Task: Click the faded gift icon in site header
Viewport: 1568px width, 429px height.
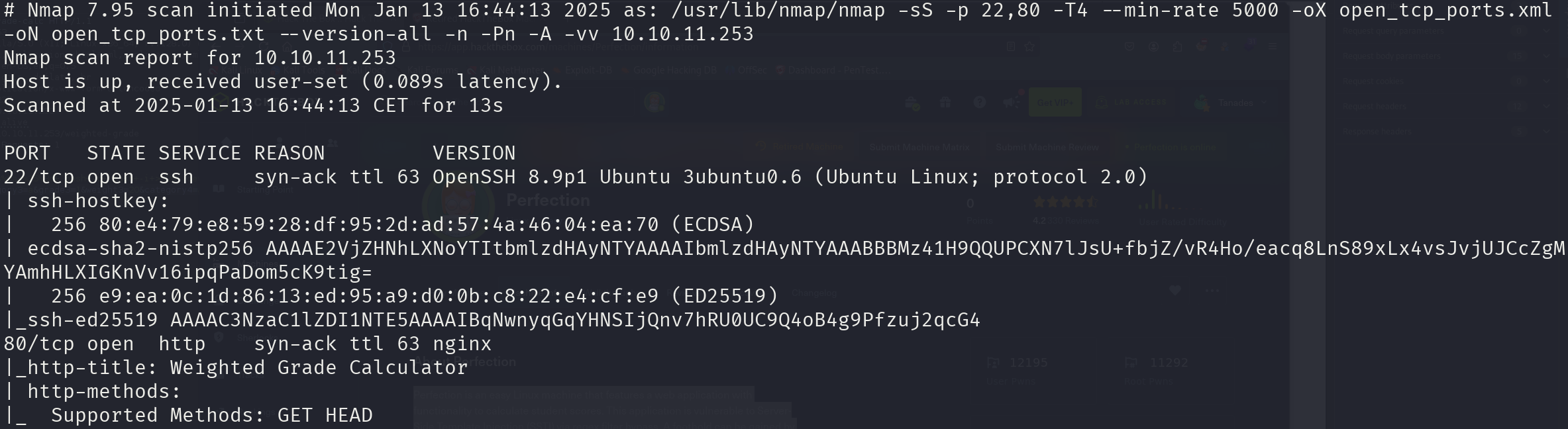Action: pyautogui.click(x=945, y=103)
